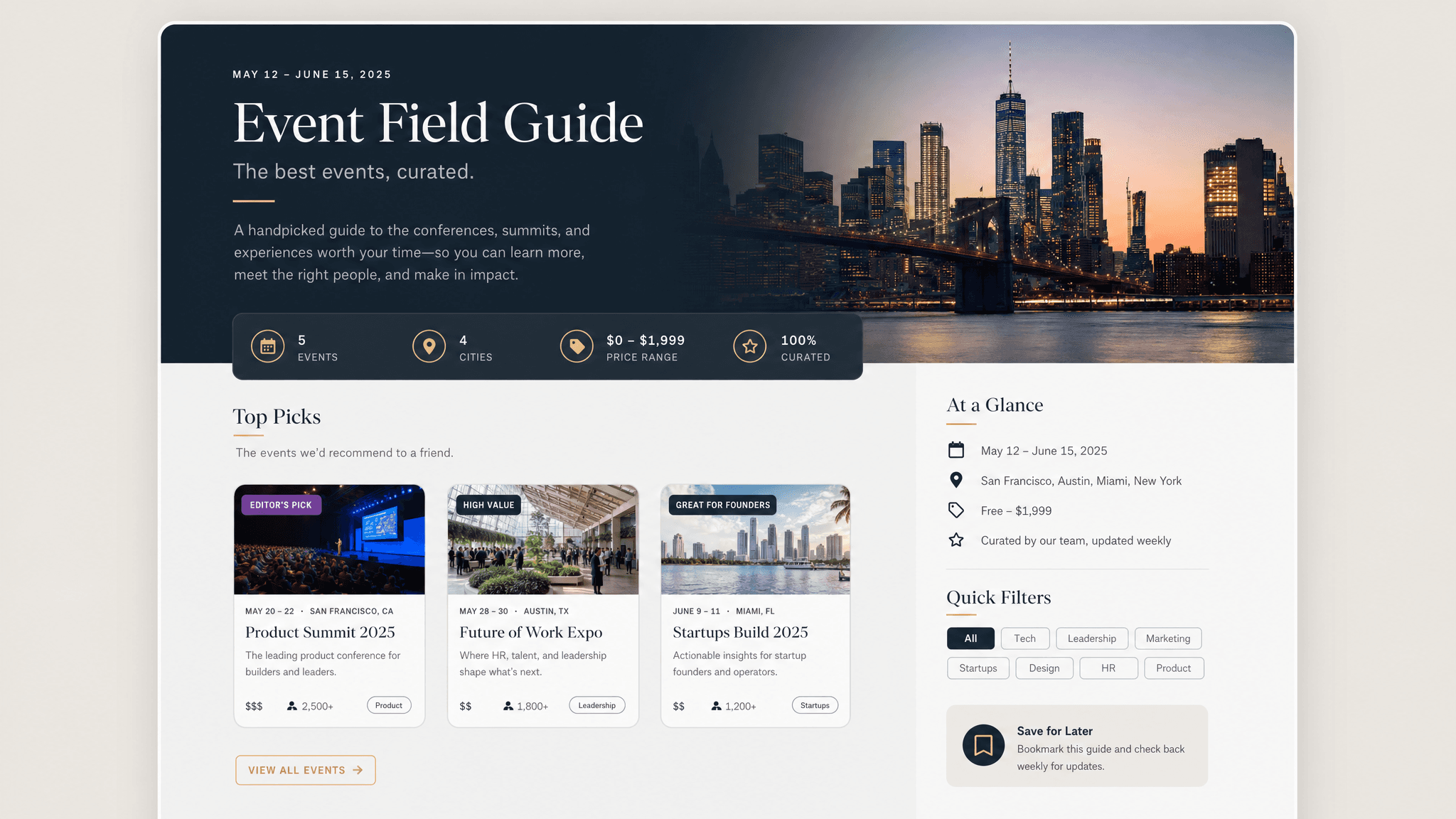Click the bookmark icon in Save for Later
This screenshot has width=1456, height=819.
(x=983, y=745)
